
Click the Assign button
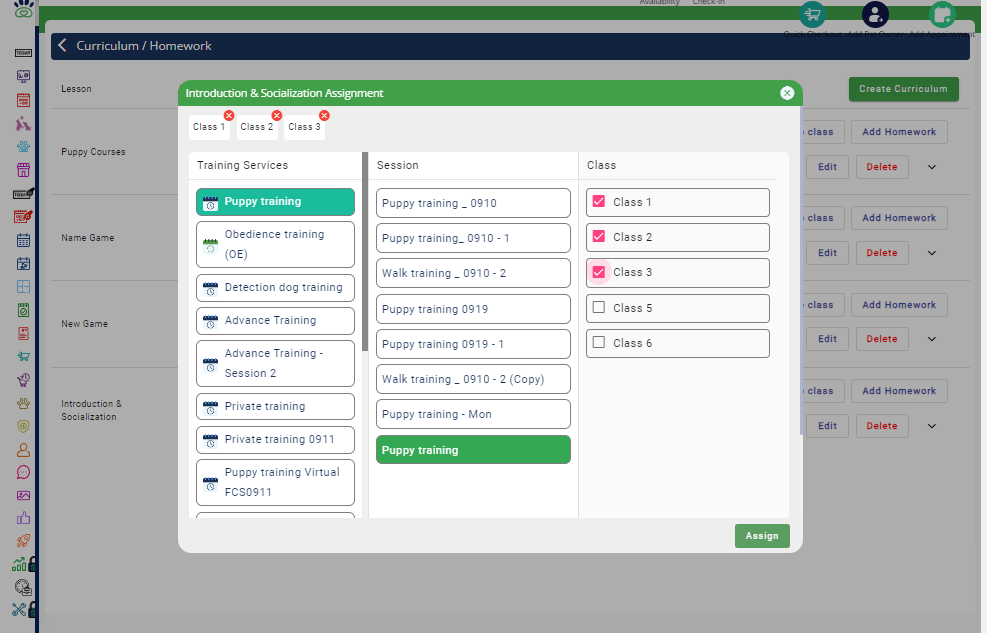762,536
